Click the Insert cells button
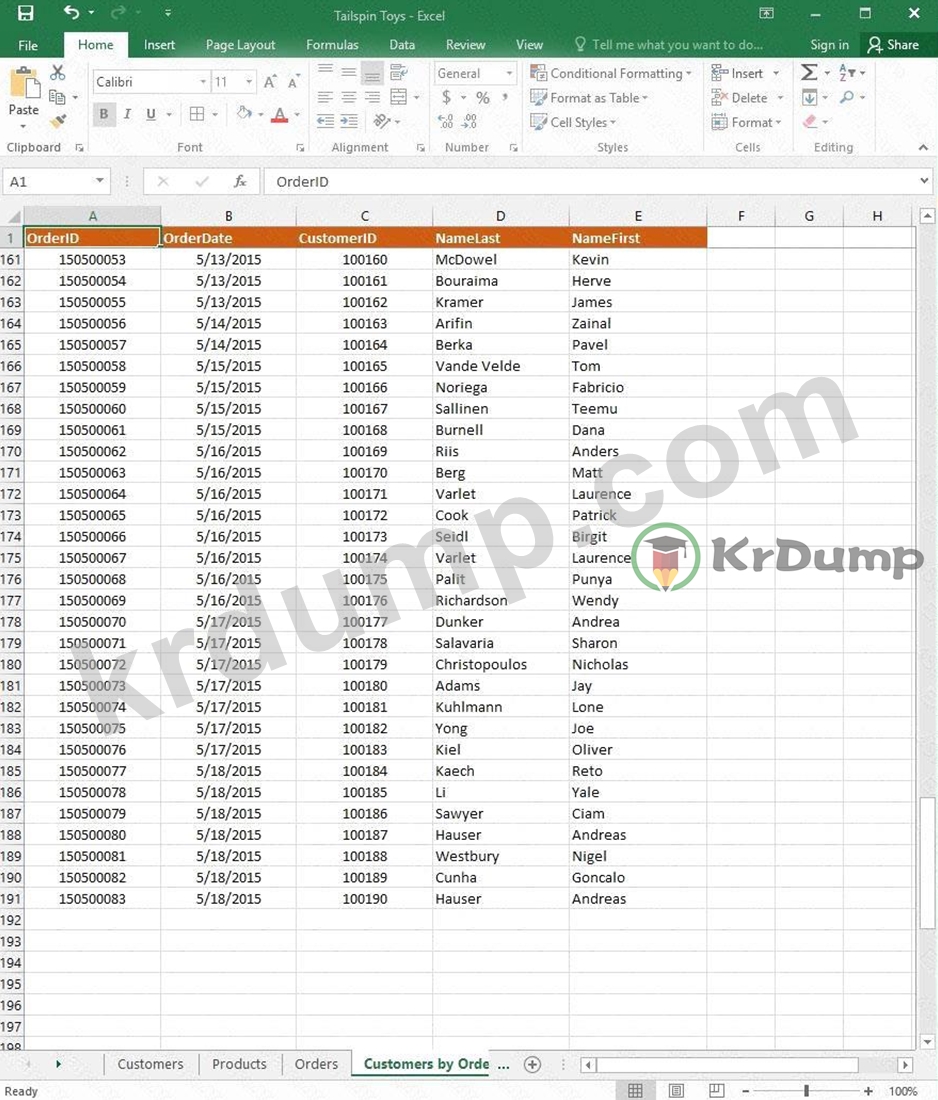 (x=745, y=73)
